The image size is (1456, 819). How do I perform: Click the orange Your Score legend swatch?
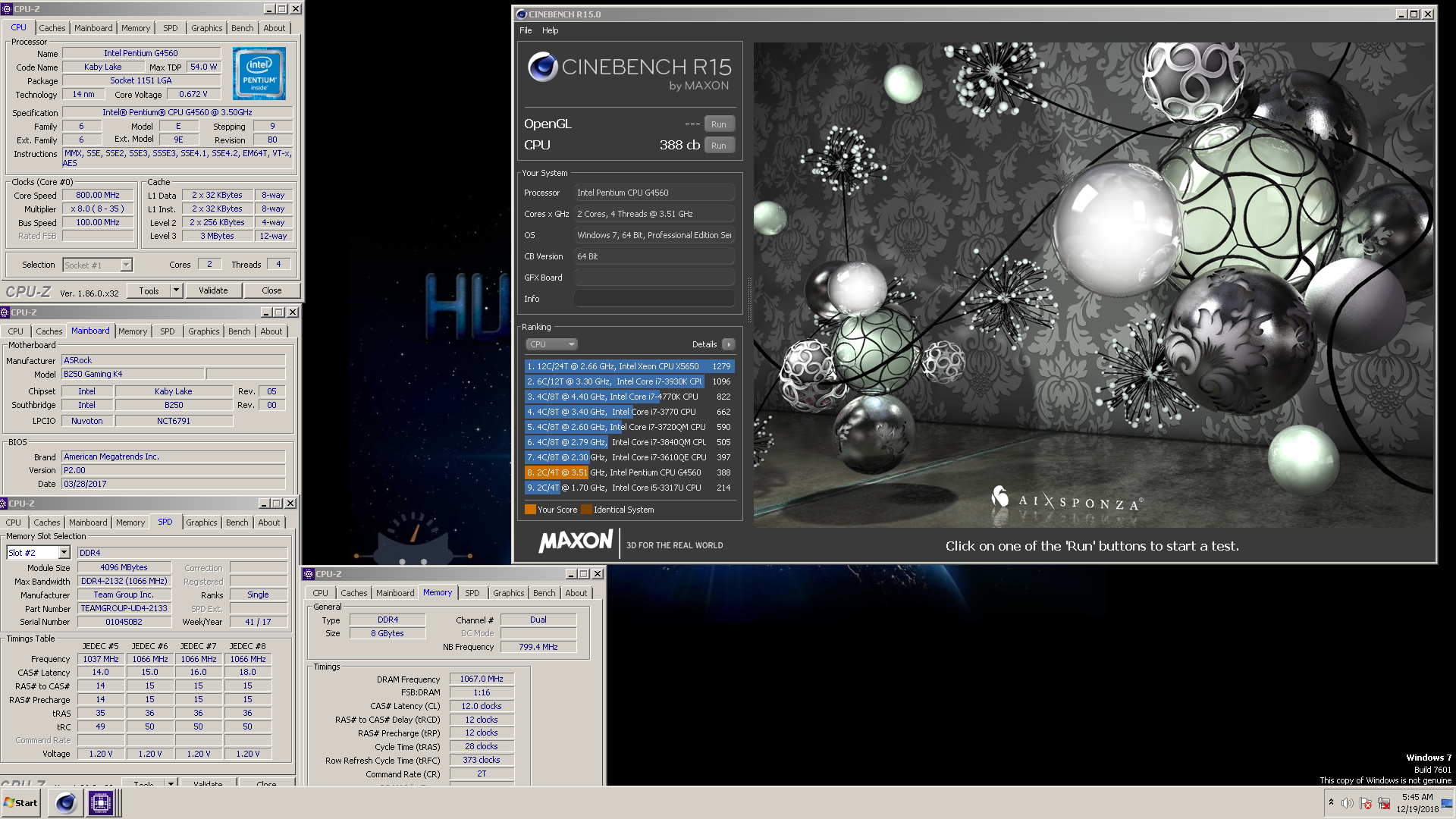530,510
